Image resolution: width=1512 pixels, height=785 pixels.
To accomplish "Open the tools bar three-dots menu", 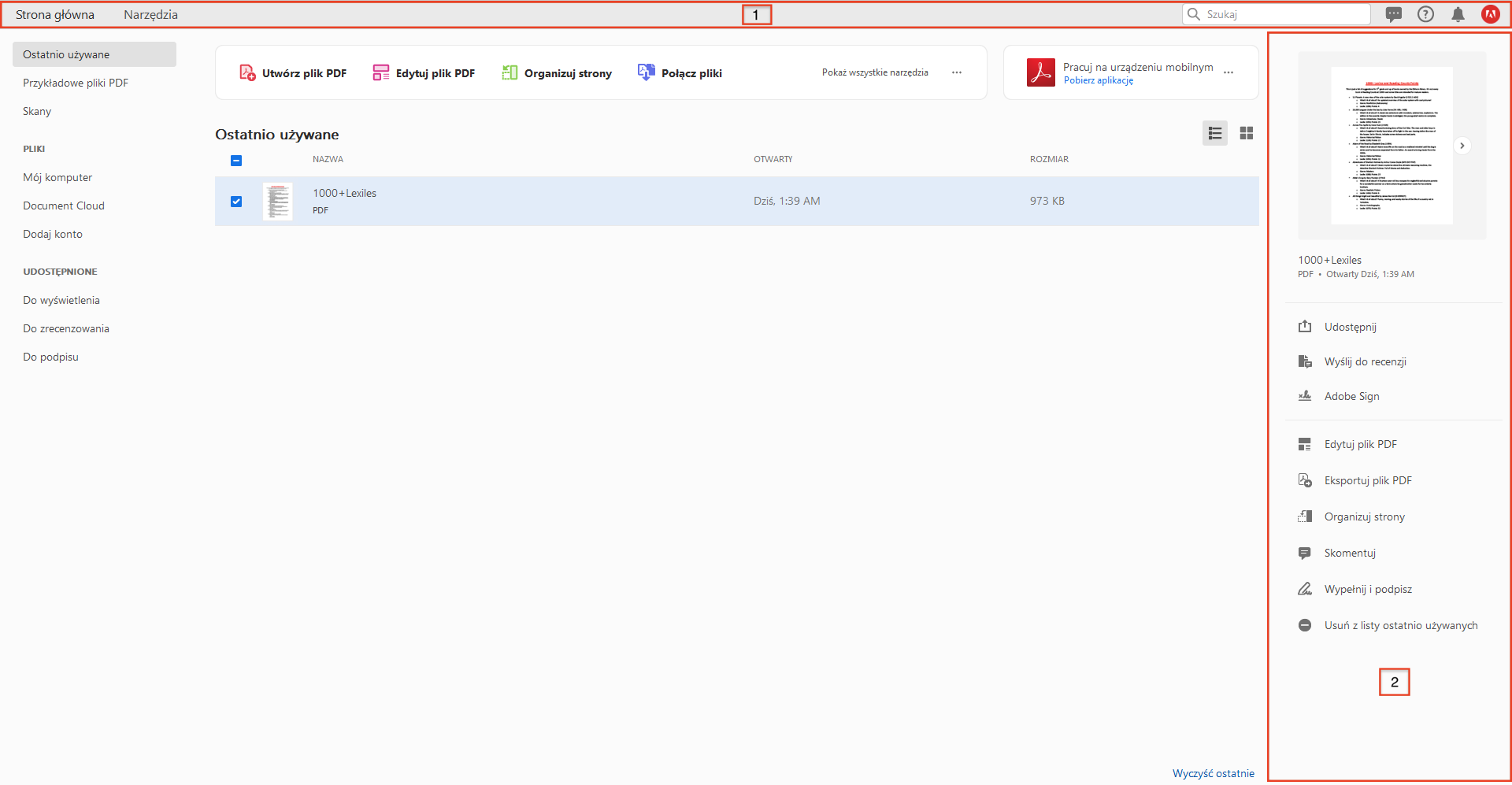I will pos(957,72).
